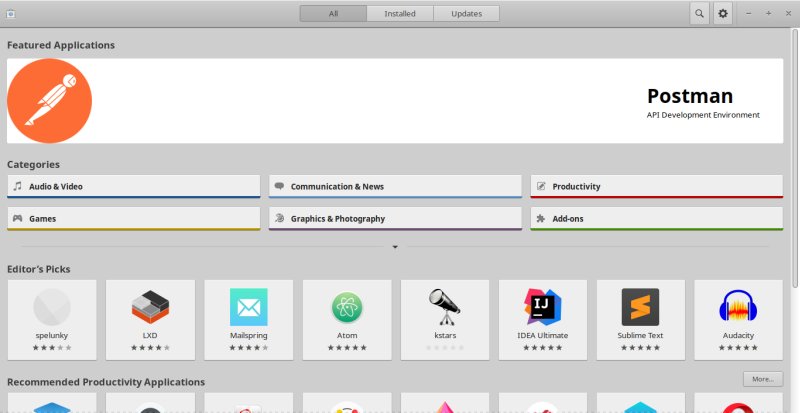Click the vertical scrollbar
This screenshot has width=800, height=413.
795,156
